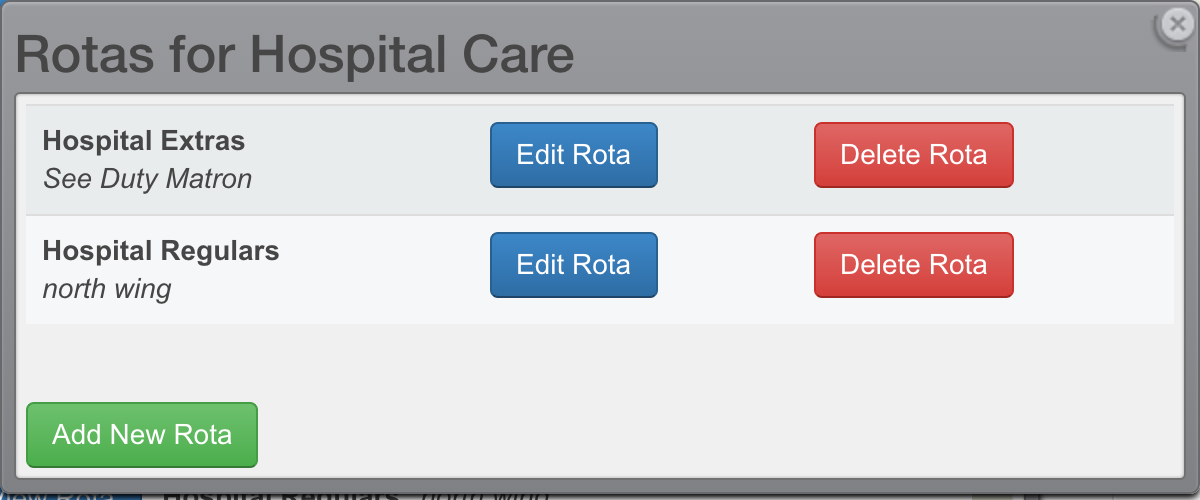Edit the Hospital Extras rota
Screen dimensions: 1200x500
pos(573,155)
